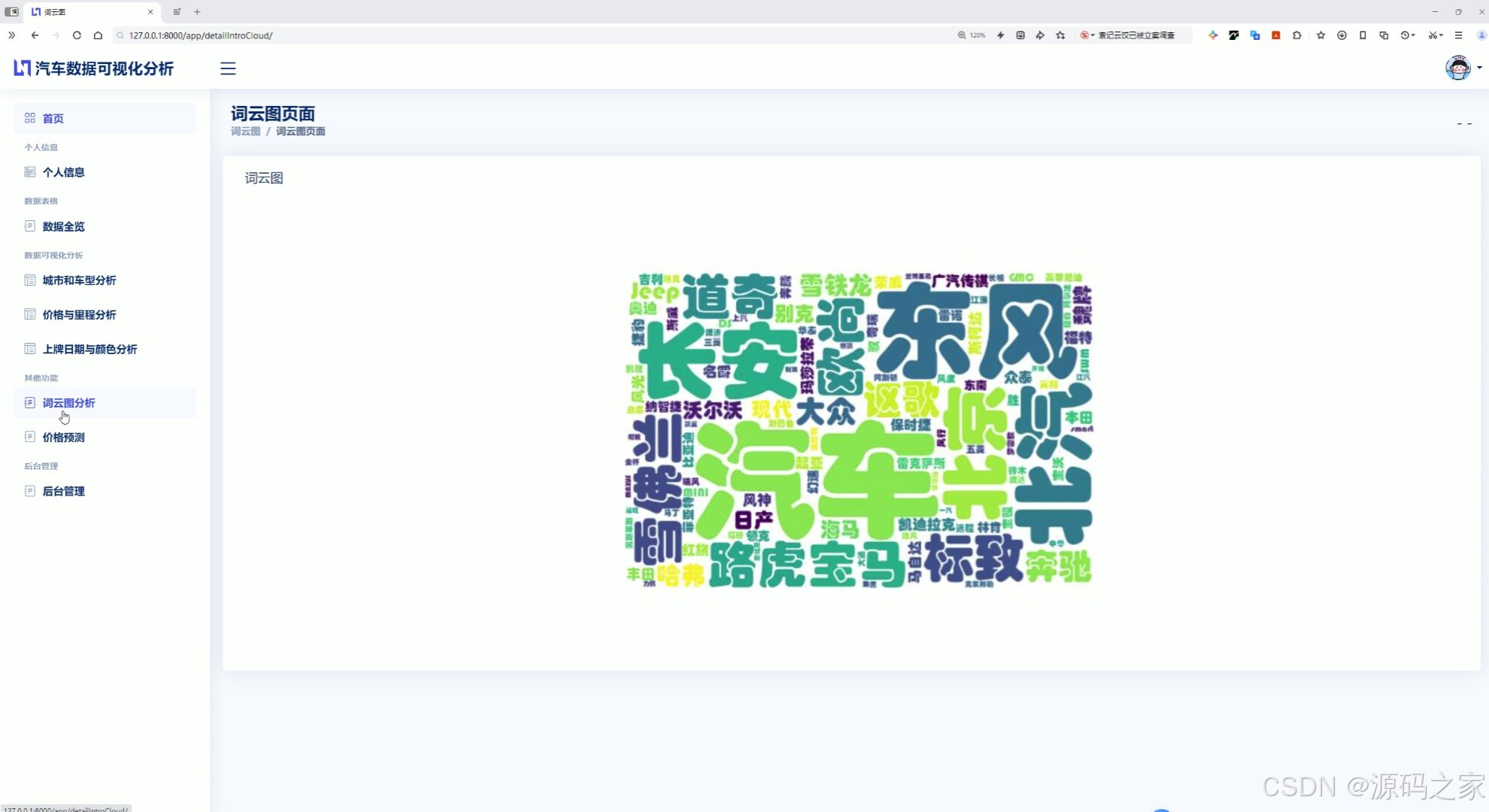Click the Downloads icon in browser toolbar

(1342, 35)
